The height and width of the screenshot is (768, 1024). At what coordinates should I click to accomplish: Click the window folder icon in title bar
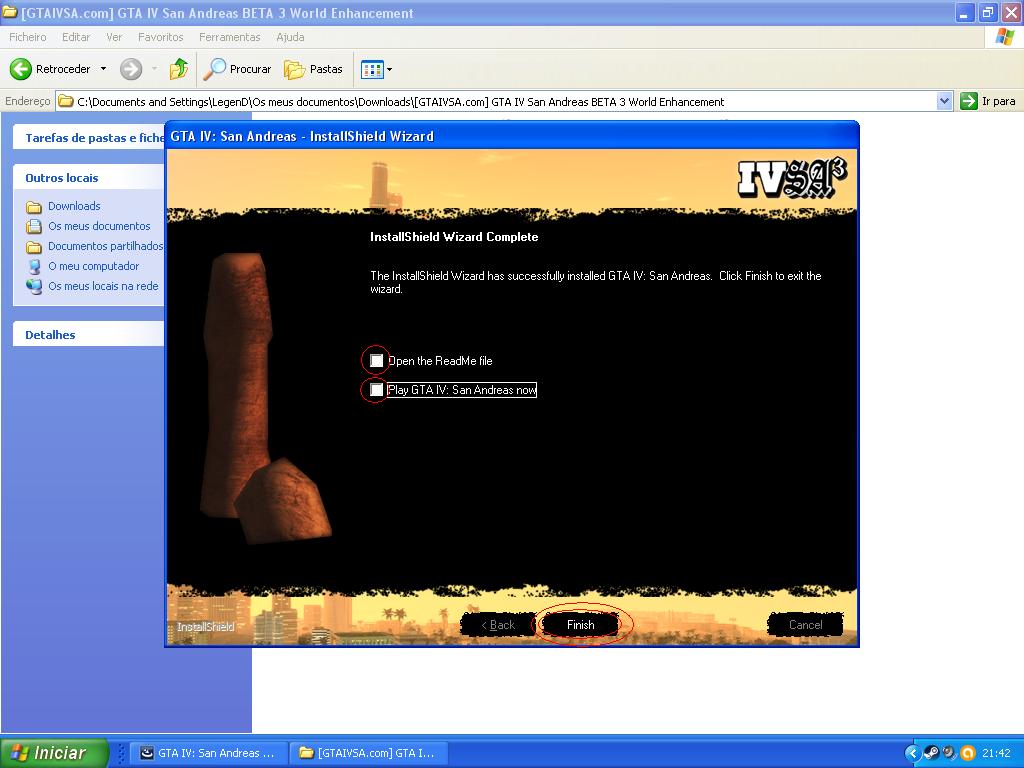pyautogui.click(x=9, y=12)
